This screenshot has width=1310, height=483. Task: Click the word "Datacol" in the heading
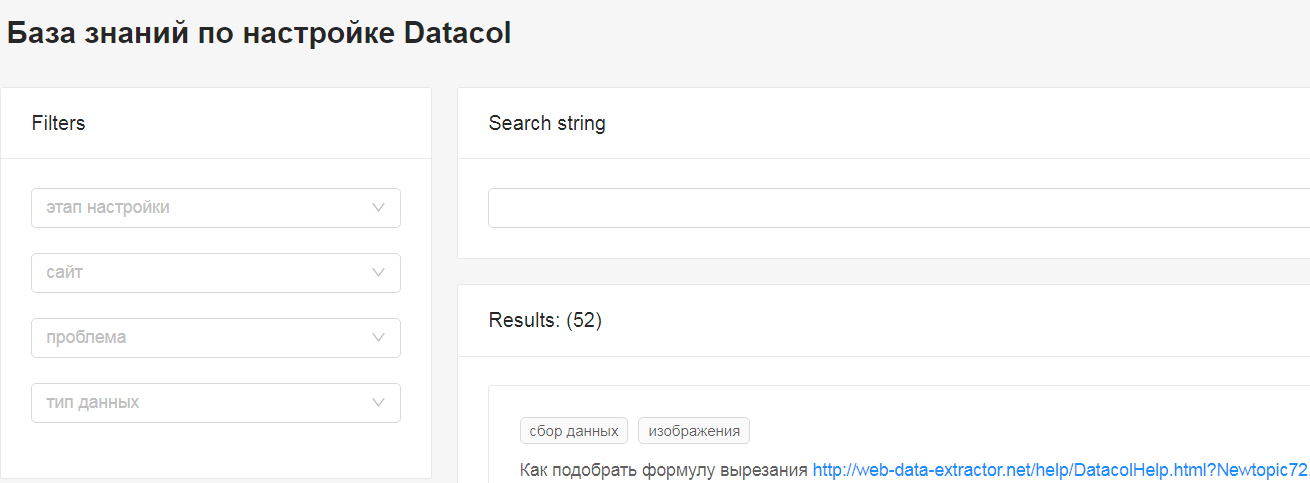click(x=457, y=33)
